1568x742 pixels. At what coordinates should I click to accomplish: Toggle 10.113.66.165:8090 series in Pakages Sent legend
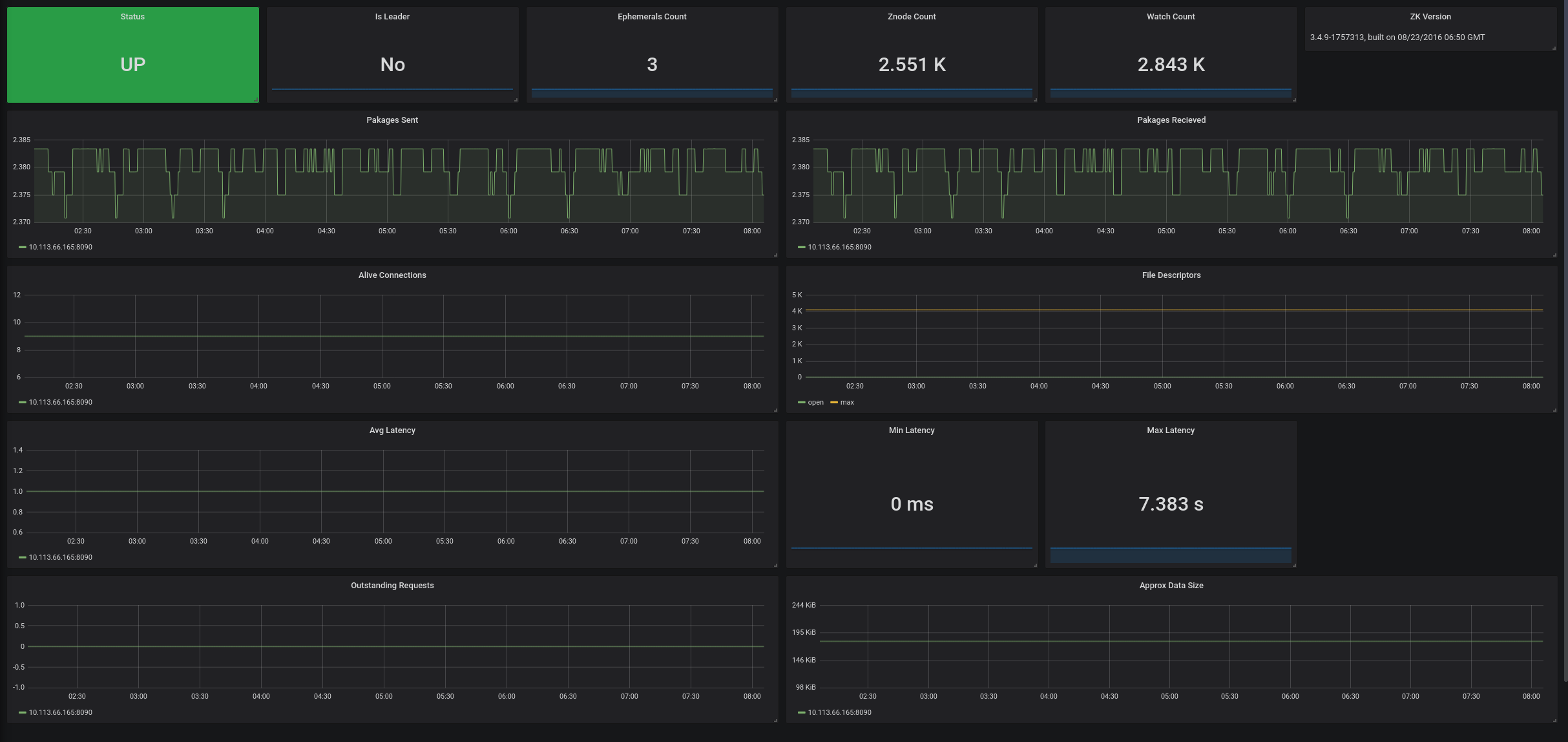[60, 247]
